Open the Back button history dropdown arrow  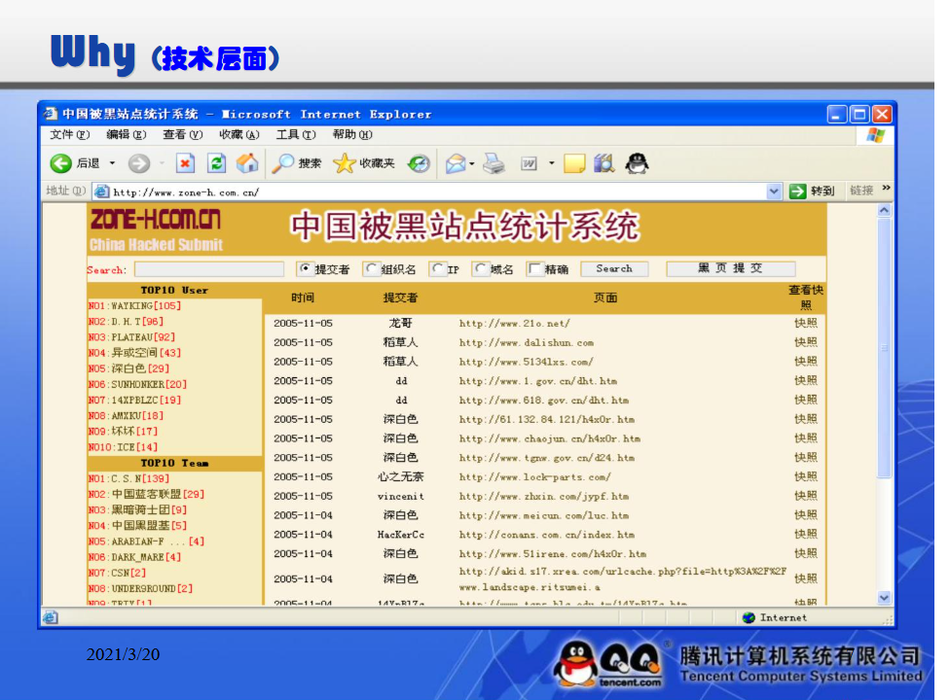pyautogui.click(x=112, y=164)
